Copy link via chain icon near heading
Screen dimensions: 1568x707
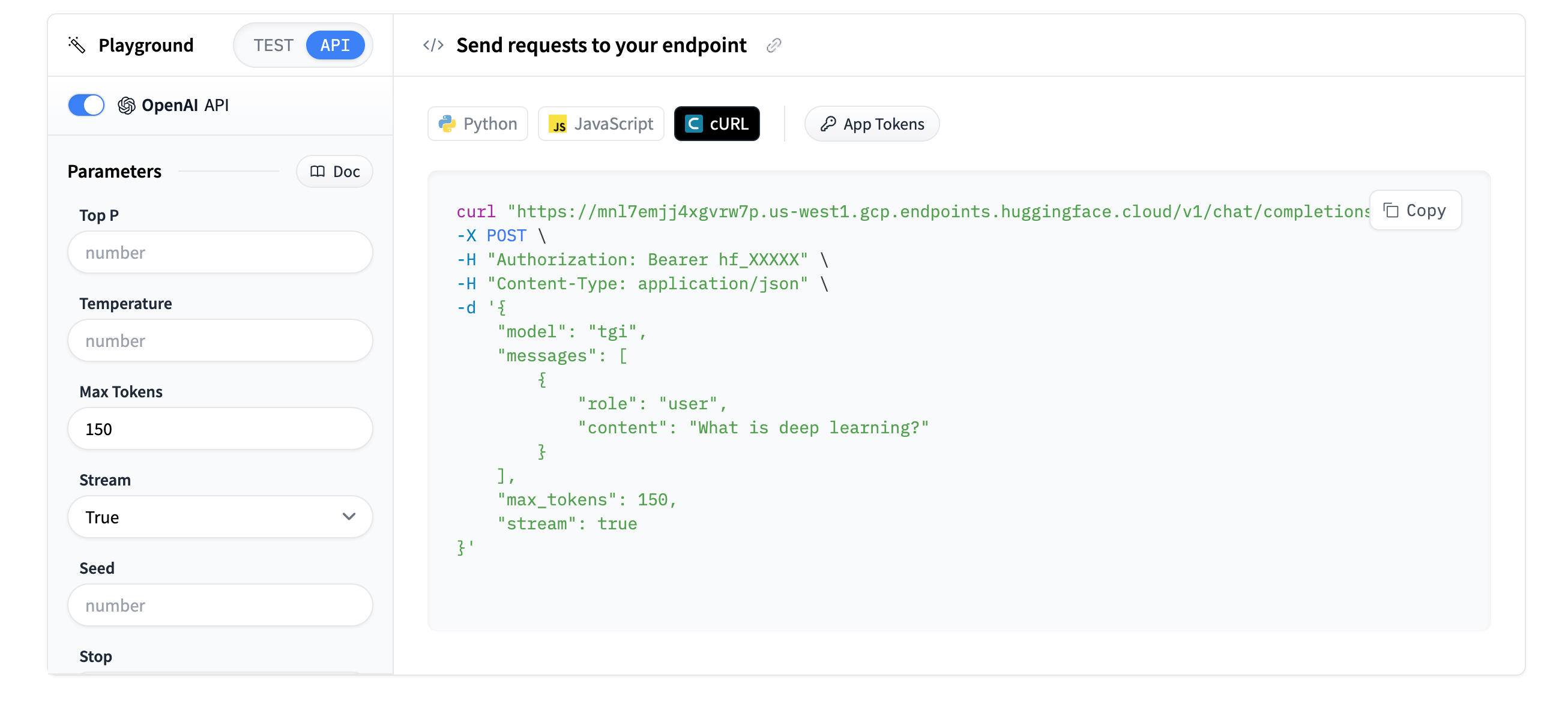tap(774, 45)
